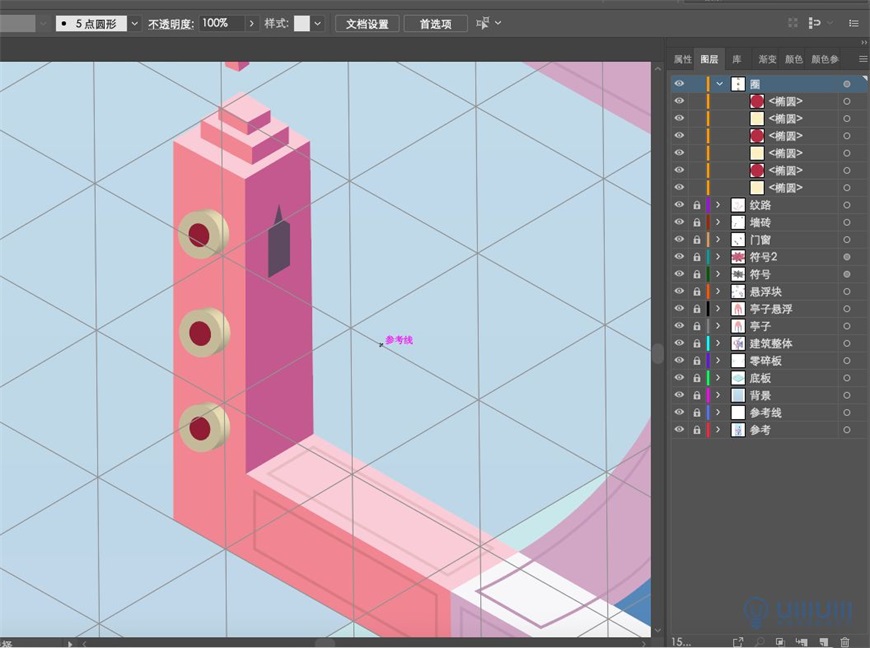Expand the 亭子 layer
Screen dimensions: 870x648
pos(719,325)
